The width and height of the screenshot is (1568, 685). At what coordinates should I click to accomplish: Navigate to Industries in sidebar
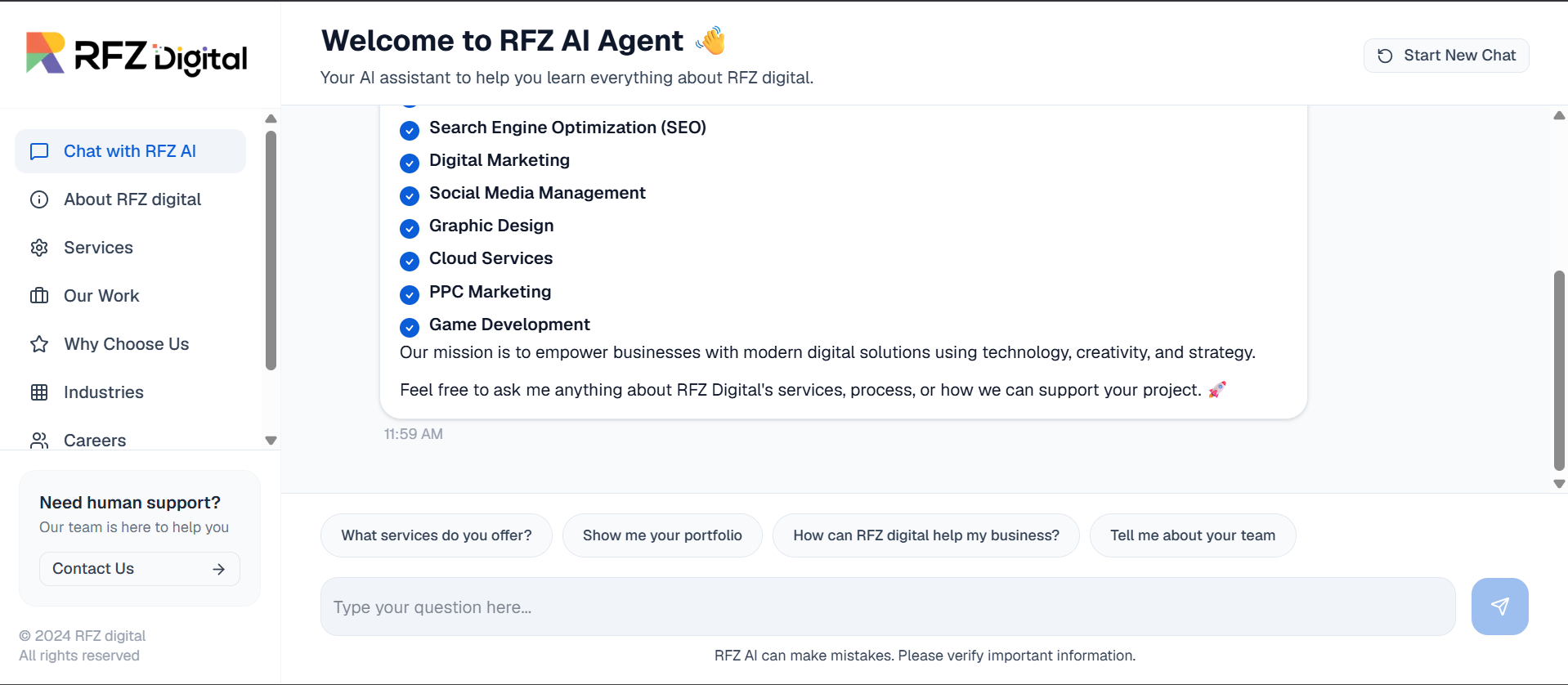point(130,392)
